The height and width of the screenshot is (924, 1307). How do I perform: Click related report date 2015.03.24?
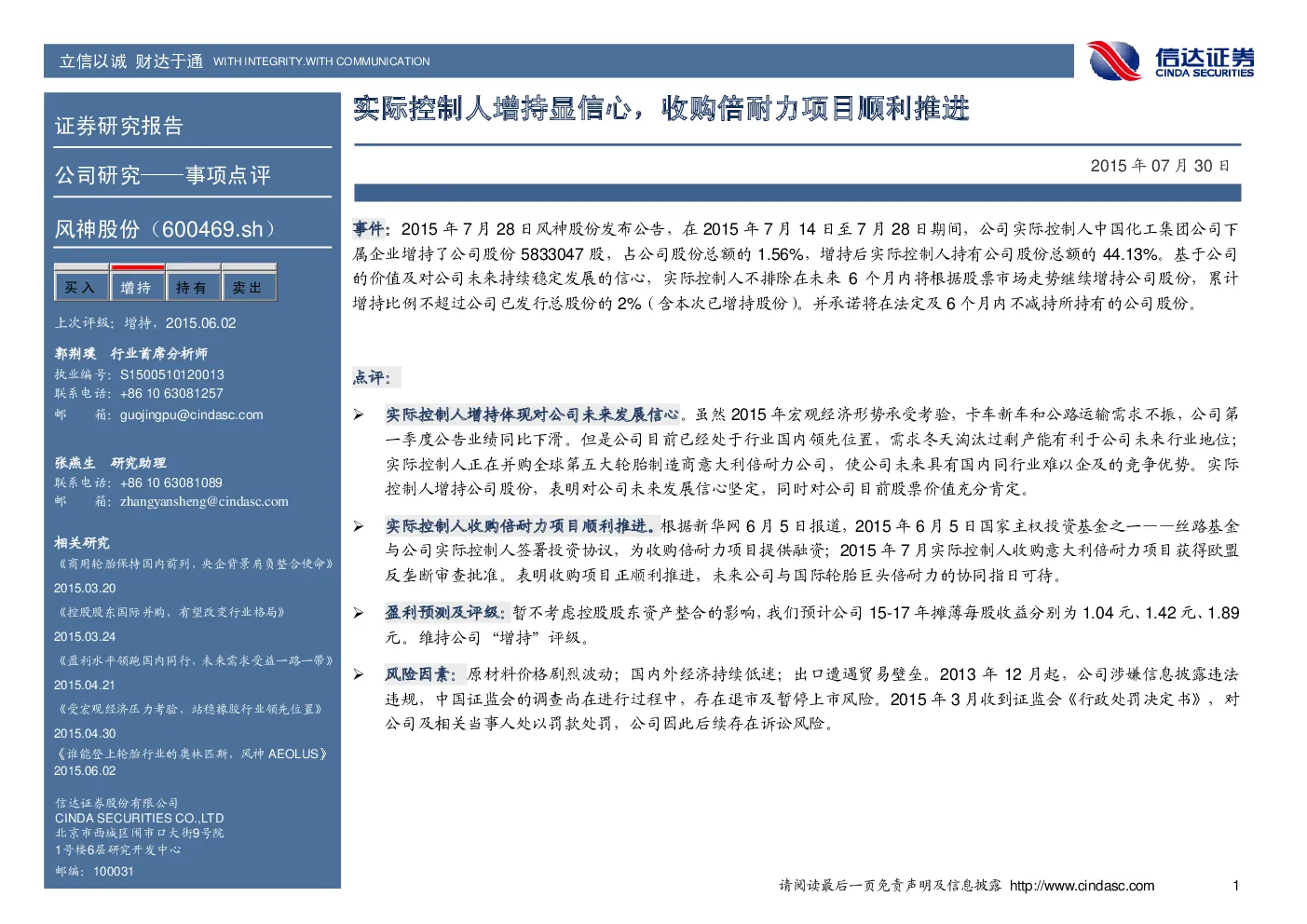tap(85, 636)
